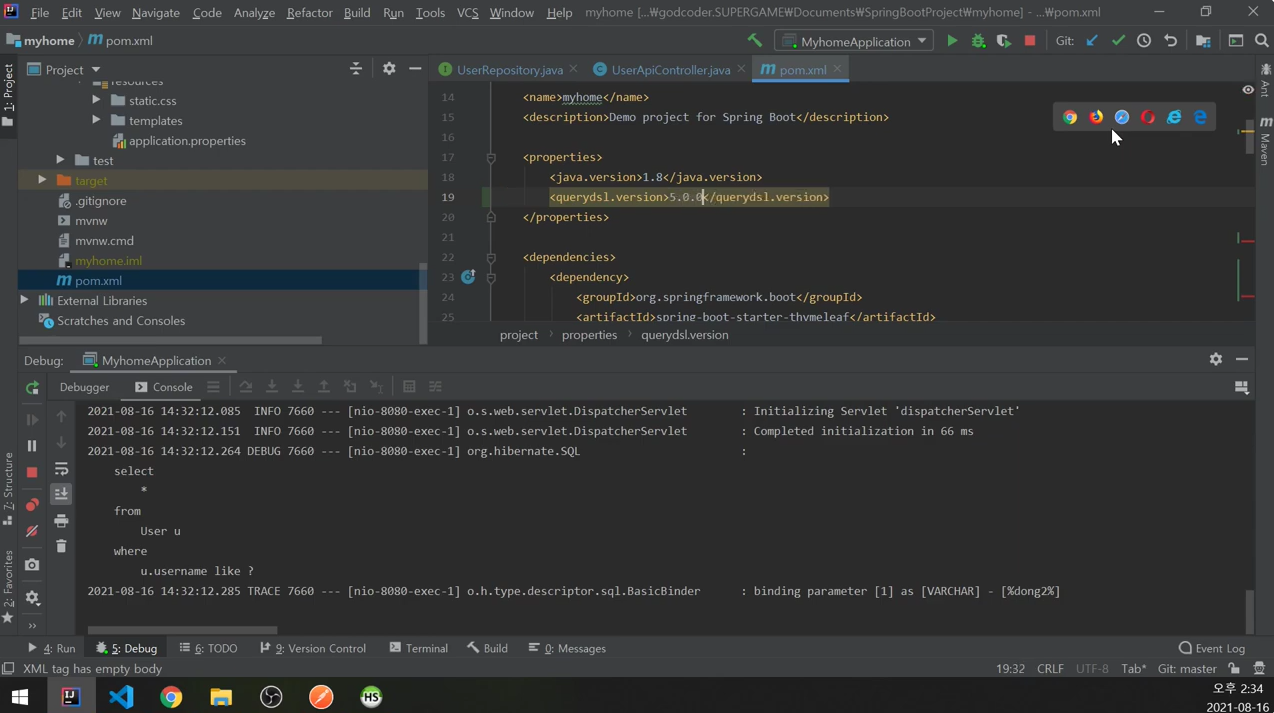Click the Rerun icon in Debug panel
Image resolution: width=1274 pixels, height=713 pixels.
(x=32, y=388)
